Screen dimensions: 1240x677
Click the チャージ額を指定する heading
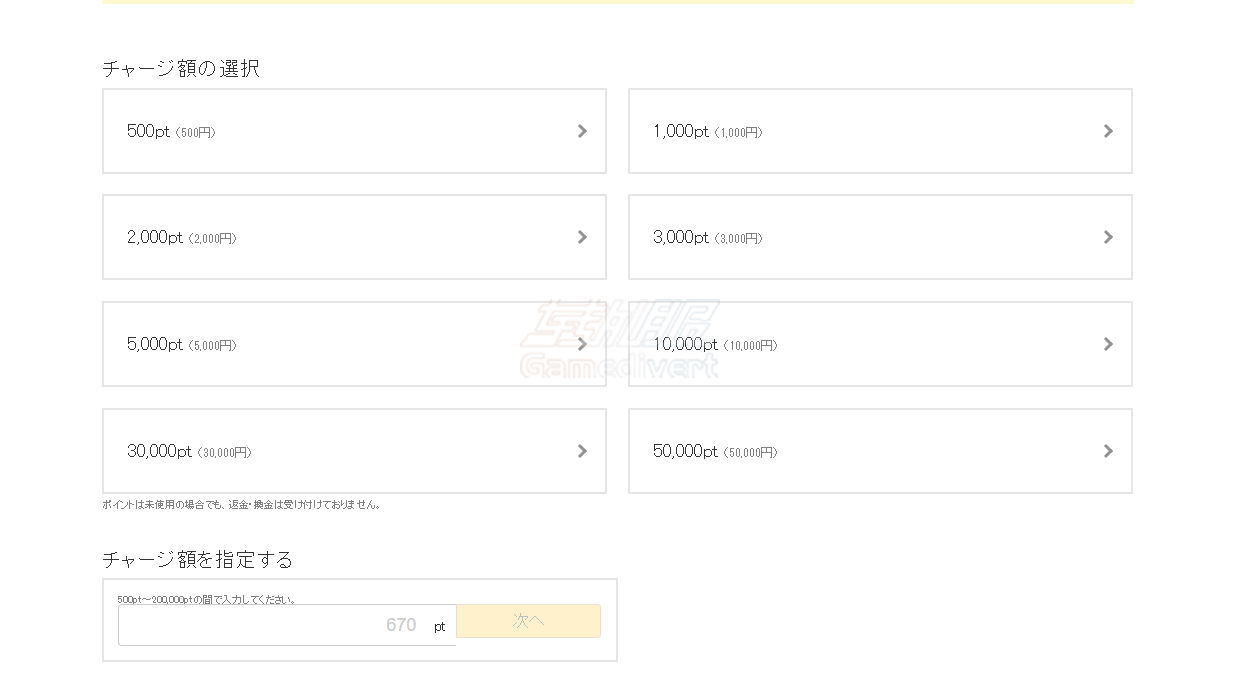(x=197, y=559)
